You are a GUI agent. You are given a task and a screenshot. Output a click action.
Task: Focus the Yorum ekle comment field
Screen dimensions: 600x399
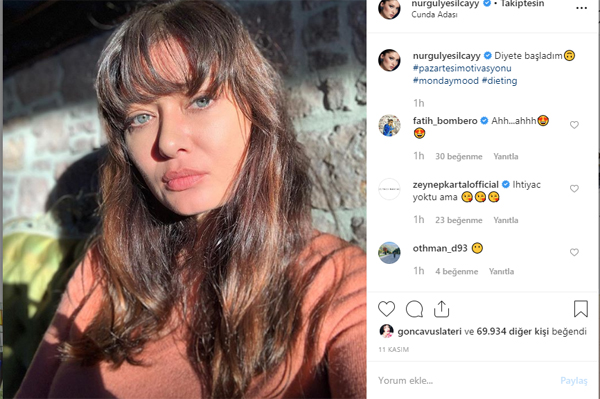[464, 381]
